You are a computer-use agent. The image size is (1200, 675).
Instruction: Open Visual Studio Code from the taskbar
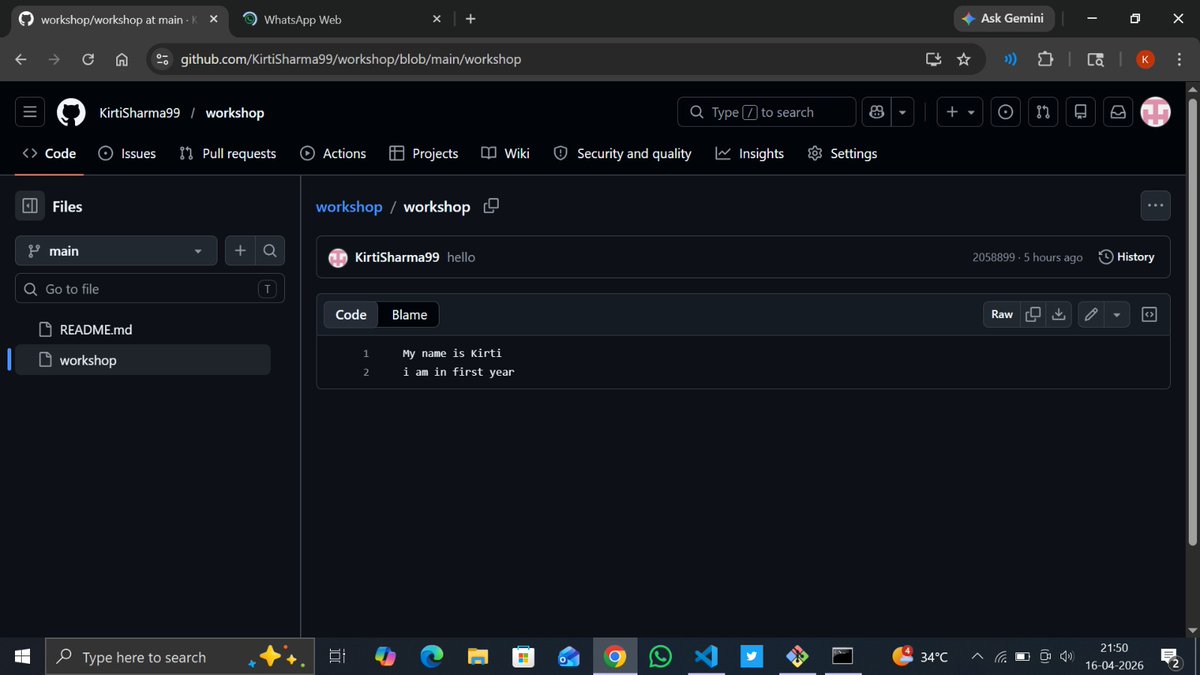click(x=706, y=656)
